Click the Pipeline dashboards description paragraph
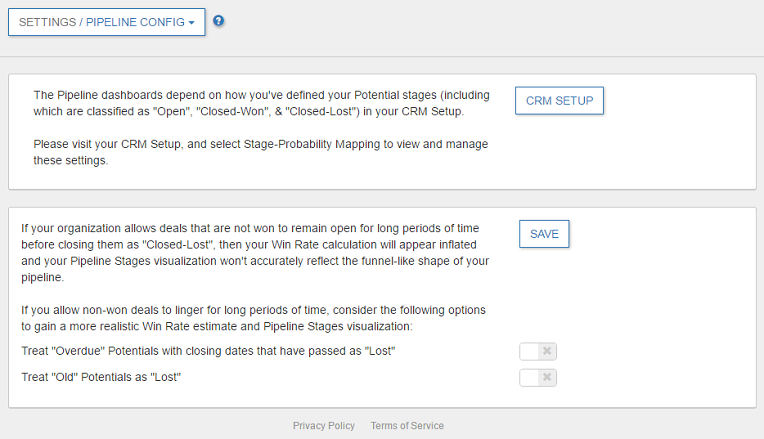Screen dimensions: 764x439 coord(260,103)
